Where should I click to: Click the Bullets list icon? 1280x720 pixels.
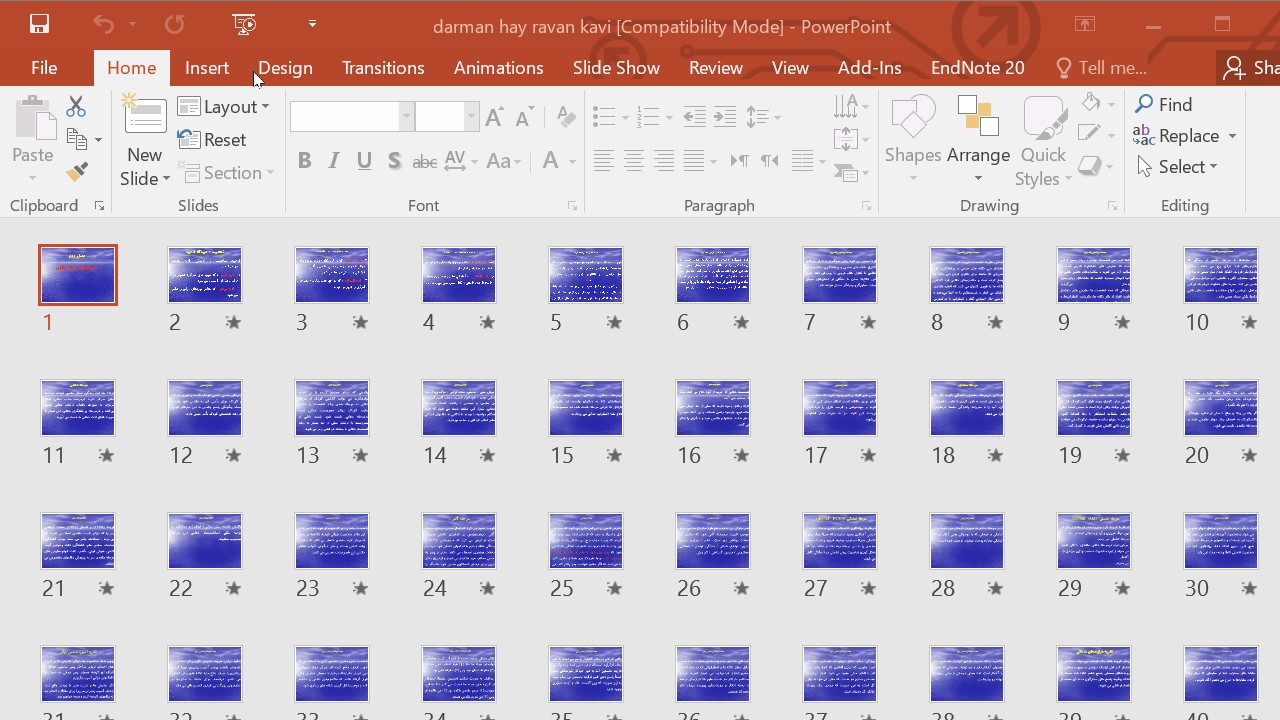(x=603, y=117)
